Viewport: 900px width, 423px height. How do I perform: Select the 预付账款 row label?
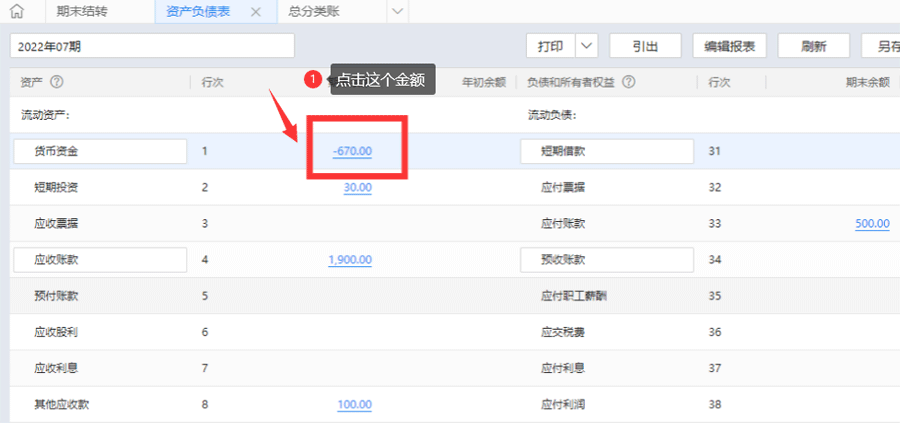[56, 296]
